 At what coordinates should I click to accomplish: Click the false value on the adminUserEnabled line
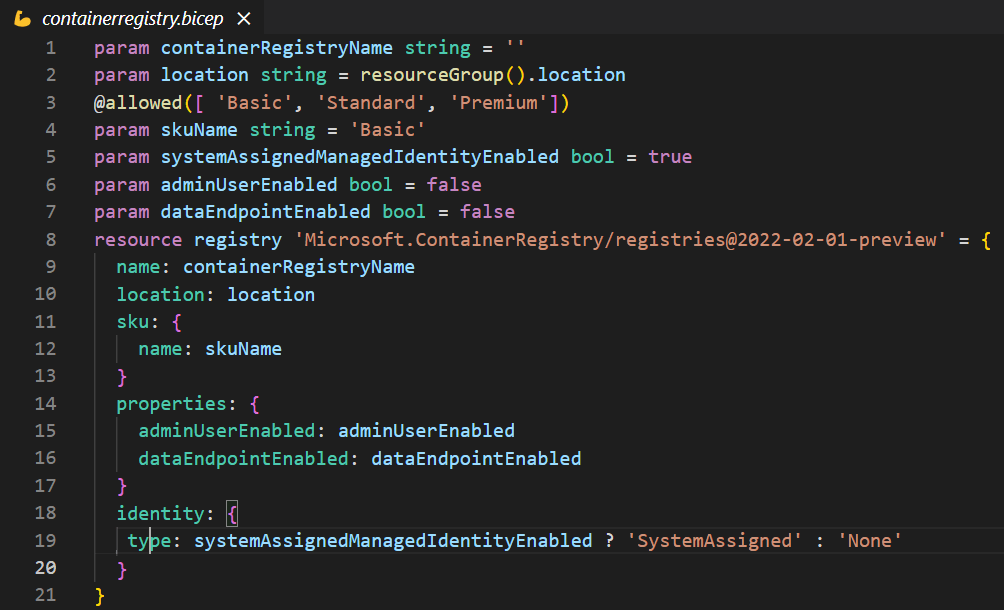pos(454,185)
